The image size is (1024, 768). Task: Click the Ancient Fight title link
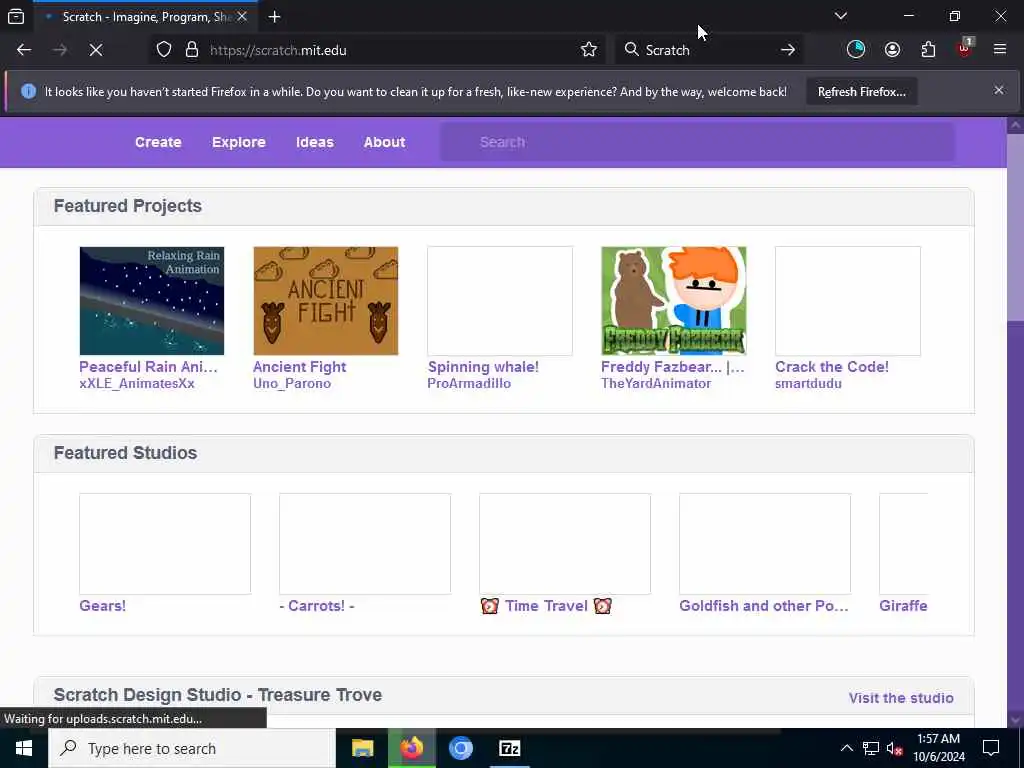pos(300,366)
